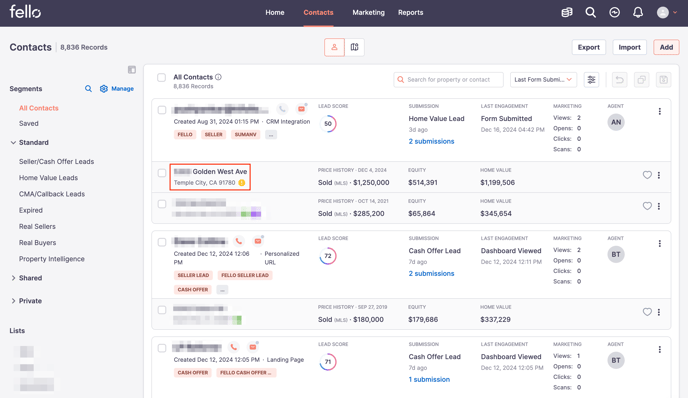Open 2 submissions link for Home Value Lead
The width and height of the screenshot is (688, 398).
click(x=431, y=141)
